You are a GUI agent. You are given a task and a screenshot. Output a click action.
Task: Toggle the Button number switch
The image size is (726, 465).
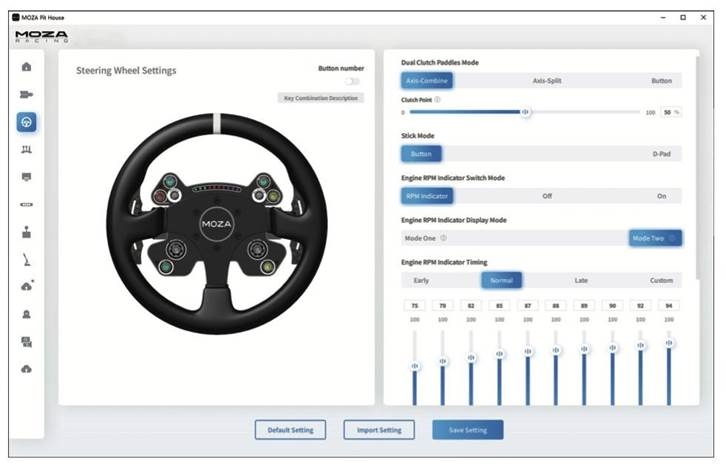(x=352, y=82)
